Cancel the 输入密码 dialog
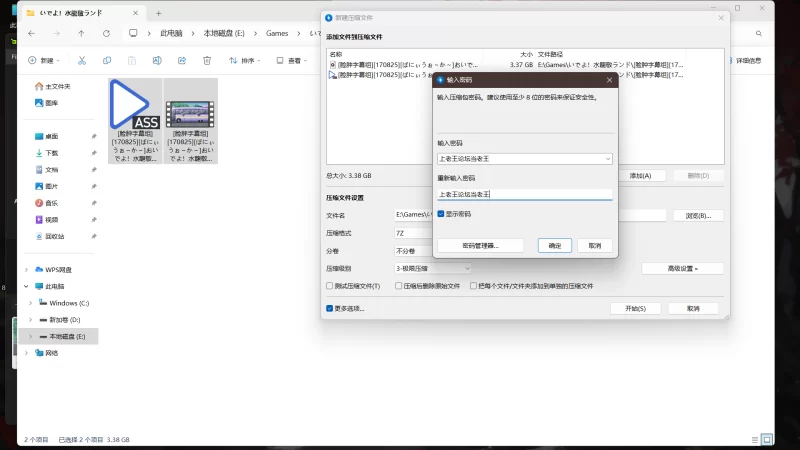 (594, 245)
